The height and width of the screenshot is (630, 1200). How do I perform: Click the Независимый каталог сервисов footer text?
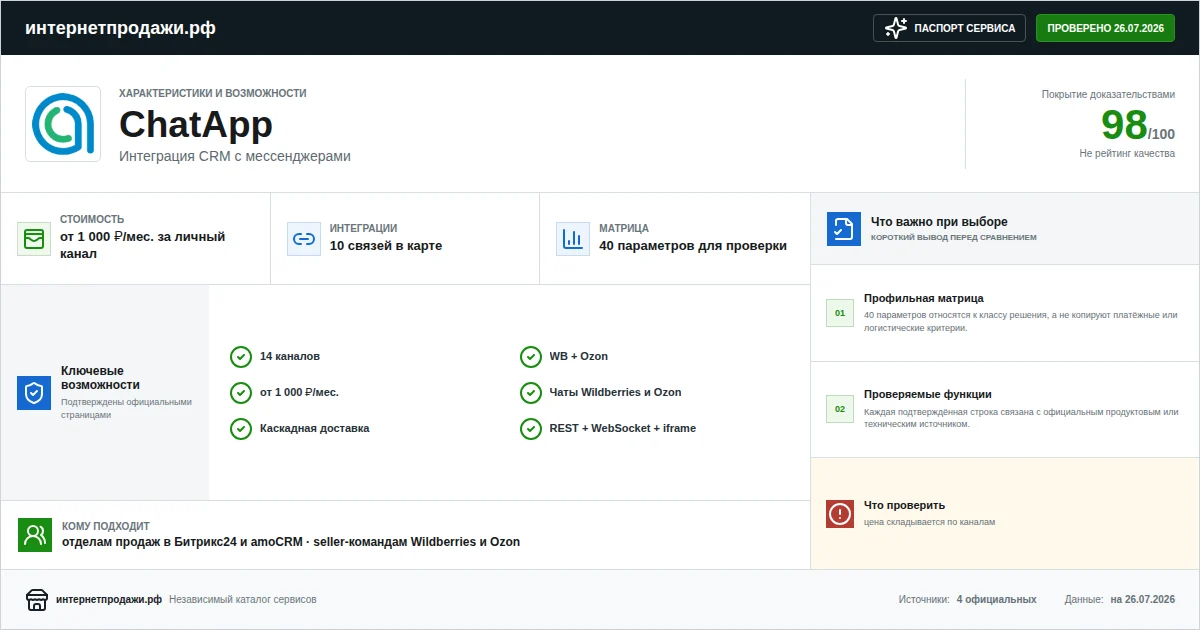point(243,600)
